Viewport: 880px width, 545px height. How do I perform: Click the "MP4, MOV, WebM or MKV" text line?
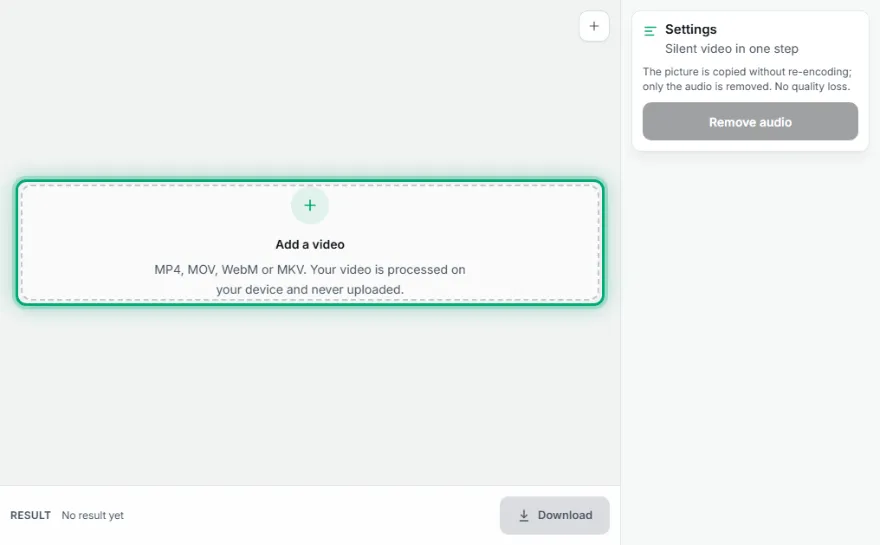click(310, 269)
